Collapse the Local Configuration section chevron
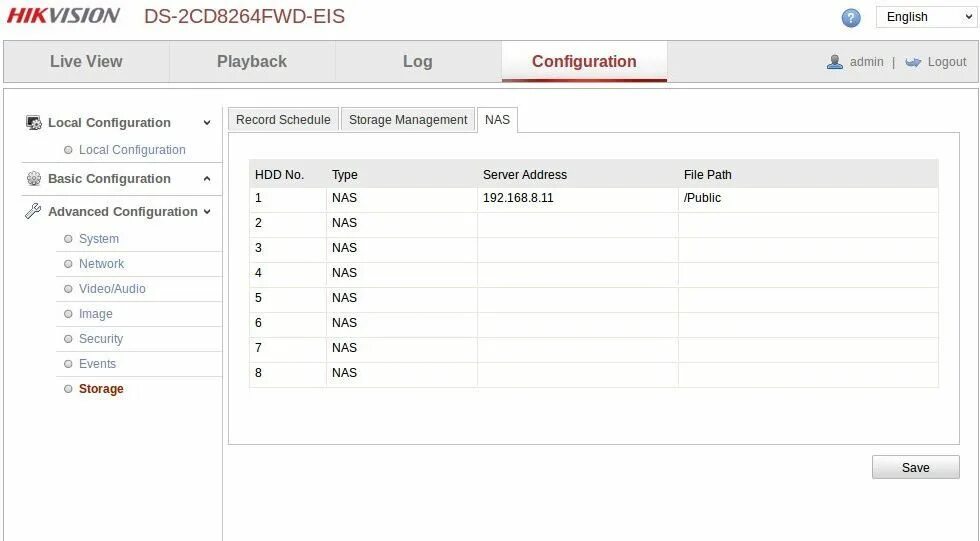980x541 pixels. 207,123
